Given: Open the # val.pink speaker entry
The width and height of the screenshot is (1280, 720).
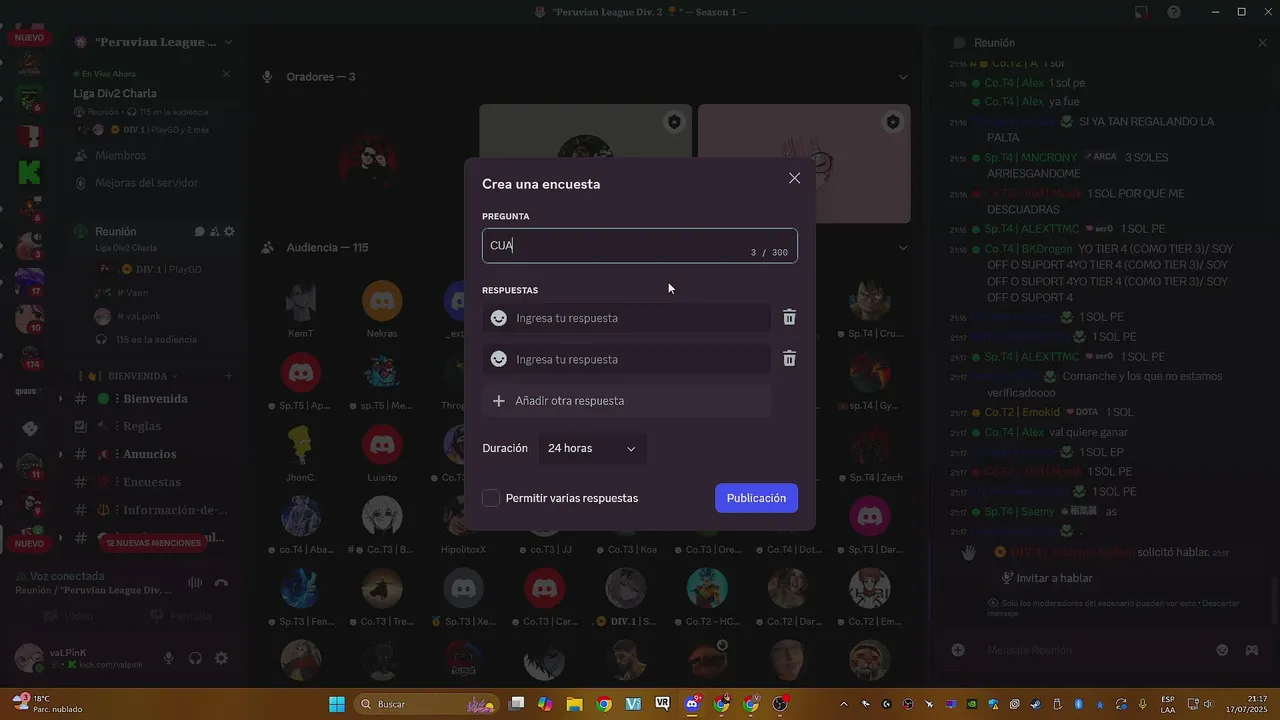Looking at the screenshot, I should (140, 316).
